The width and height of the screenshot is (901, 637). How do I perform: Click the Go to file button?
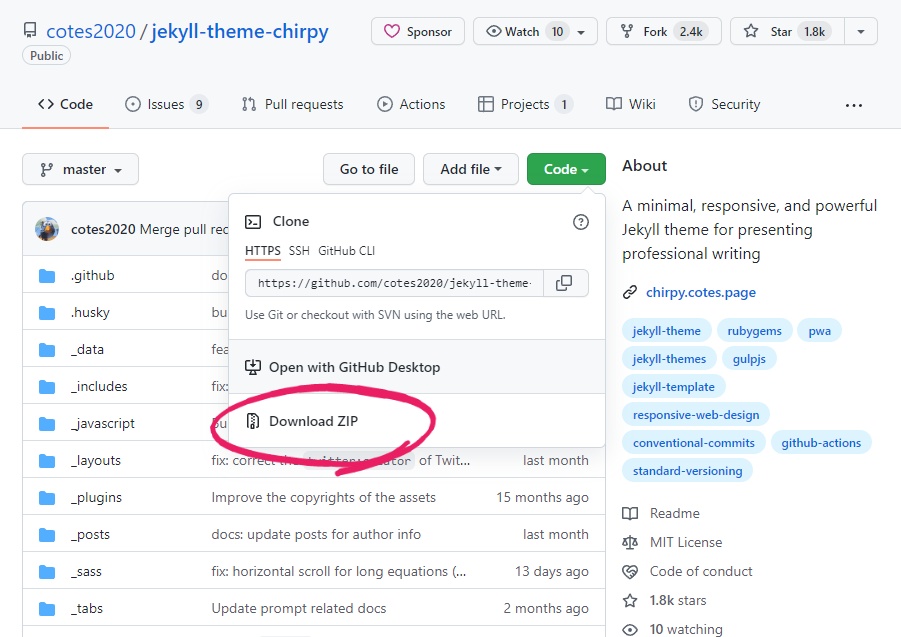pos(369,169)
